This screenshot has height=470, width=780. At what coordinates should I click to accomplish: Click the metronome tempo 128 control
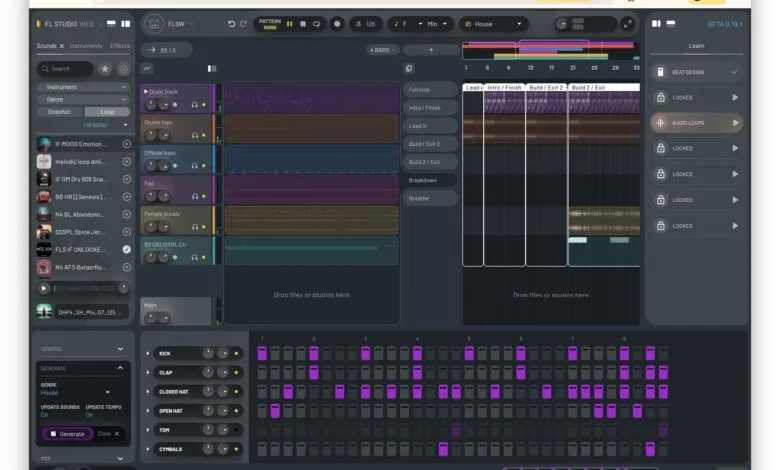tap(366, 24)
